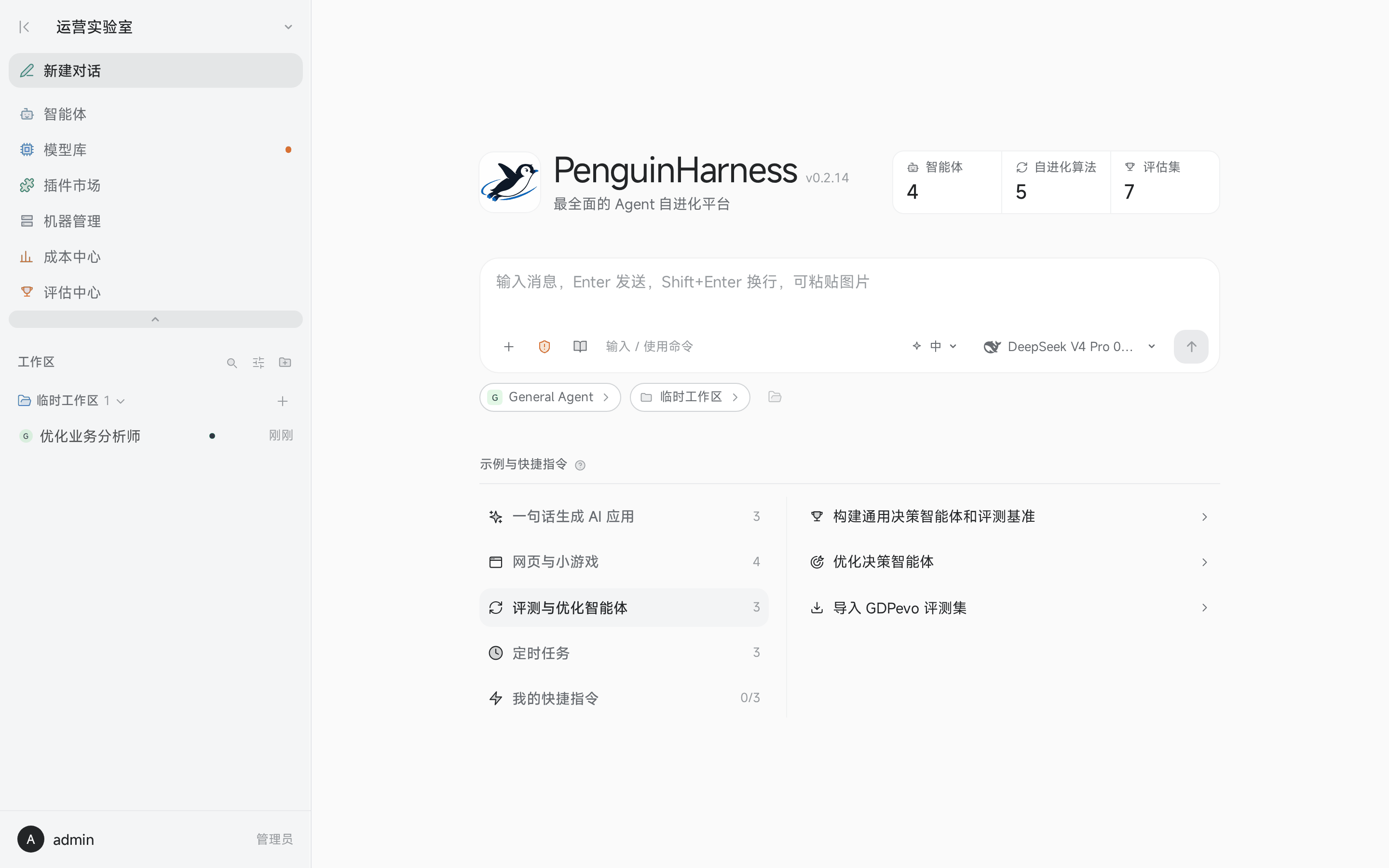This screenshot has width=1389, height=868.
Task: Open the General Agent selector chip
Action: pyautogui.click(x=550, y=397)
